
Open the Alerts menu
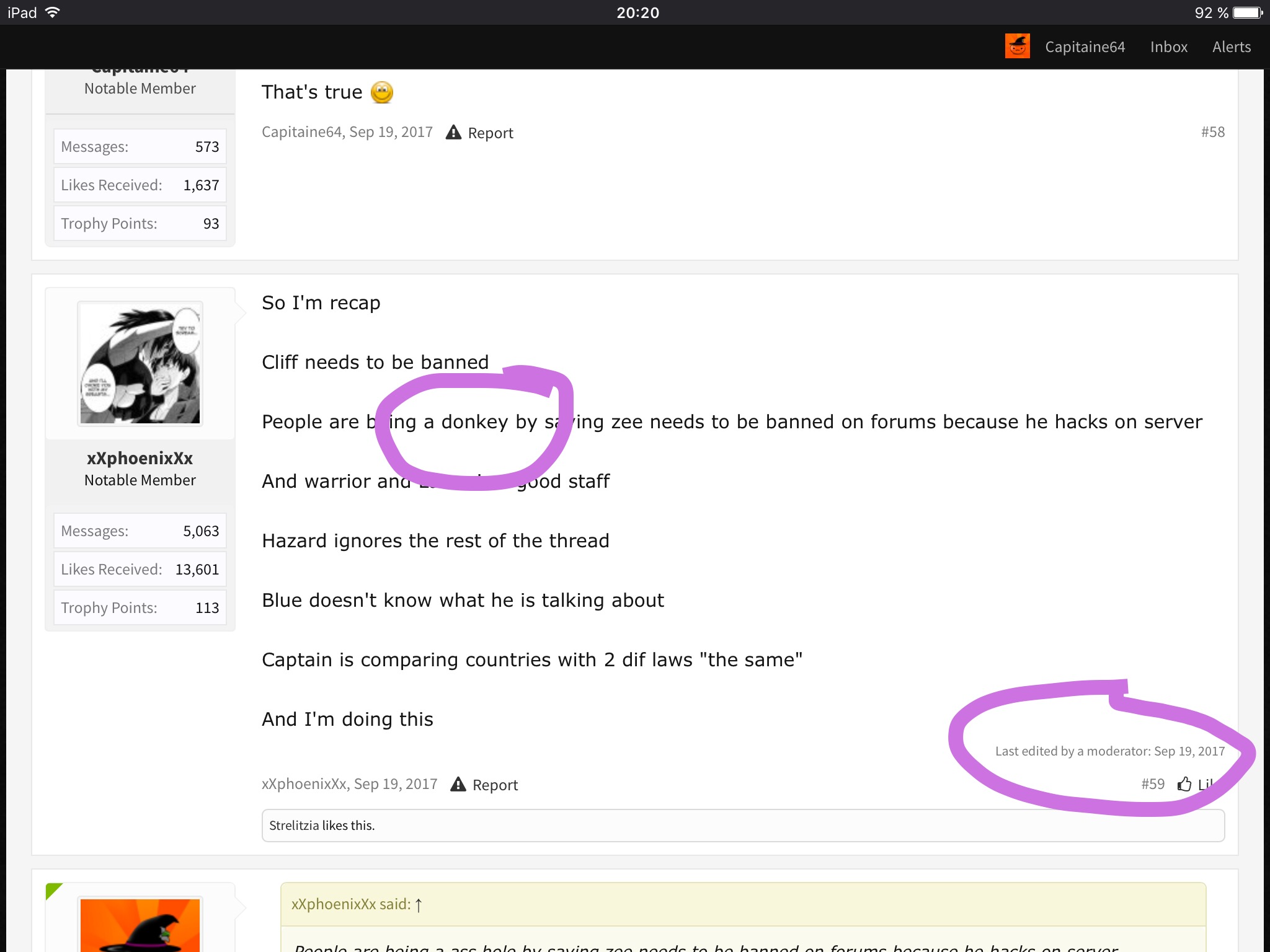1232,47
